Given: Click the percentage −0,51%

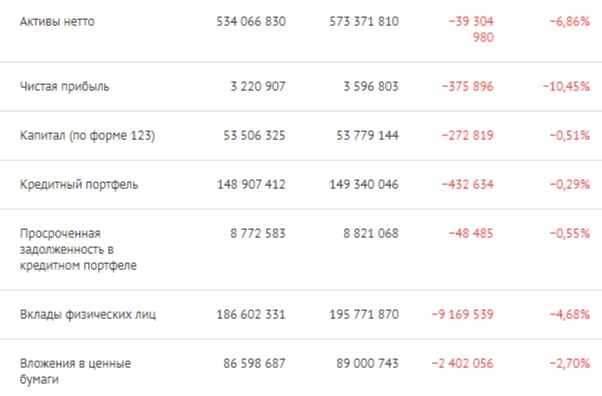Looking at the screenshot, I should 569,136.
